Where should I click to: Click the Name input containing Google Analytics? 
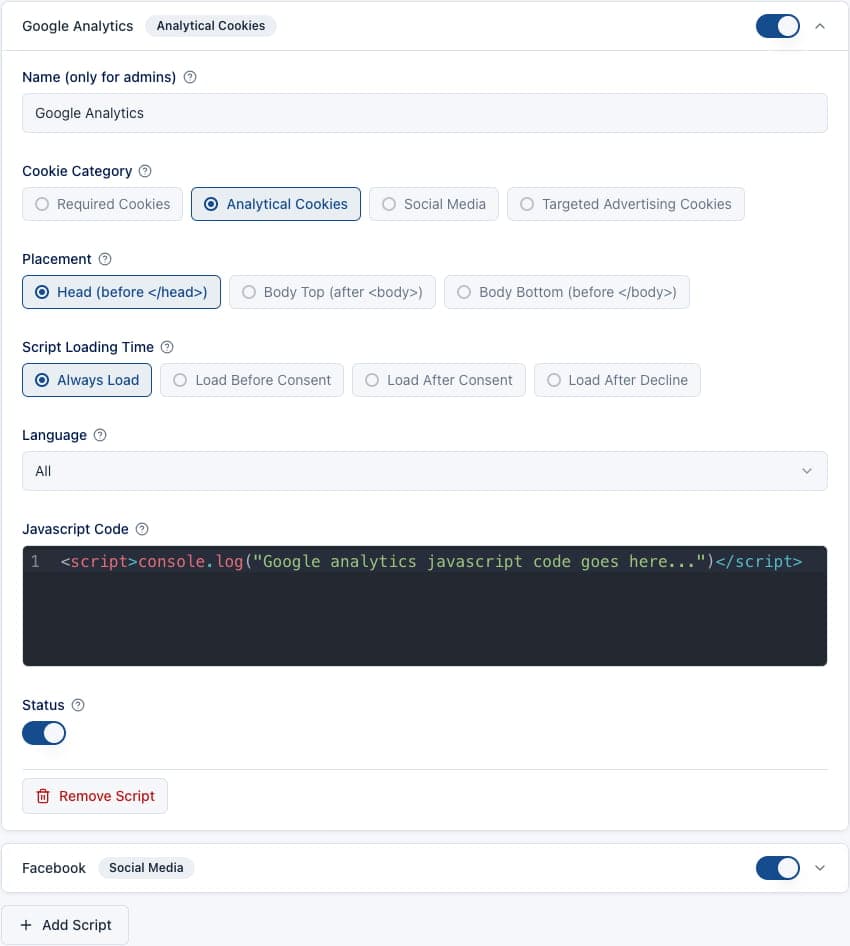425,113
